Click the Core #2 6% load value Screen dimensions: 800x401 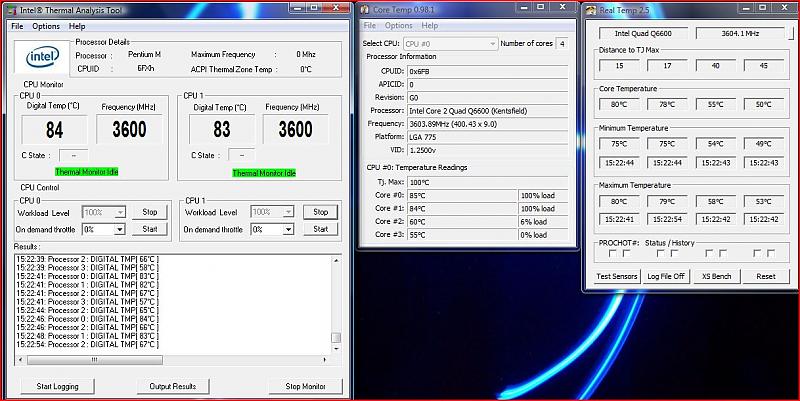[543, 222]
